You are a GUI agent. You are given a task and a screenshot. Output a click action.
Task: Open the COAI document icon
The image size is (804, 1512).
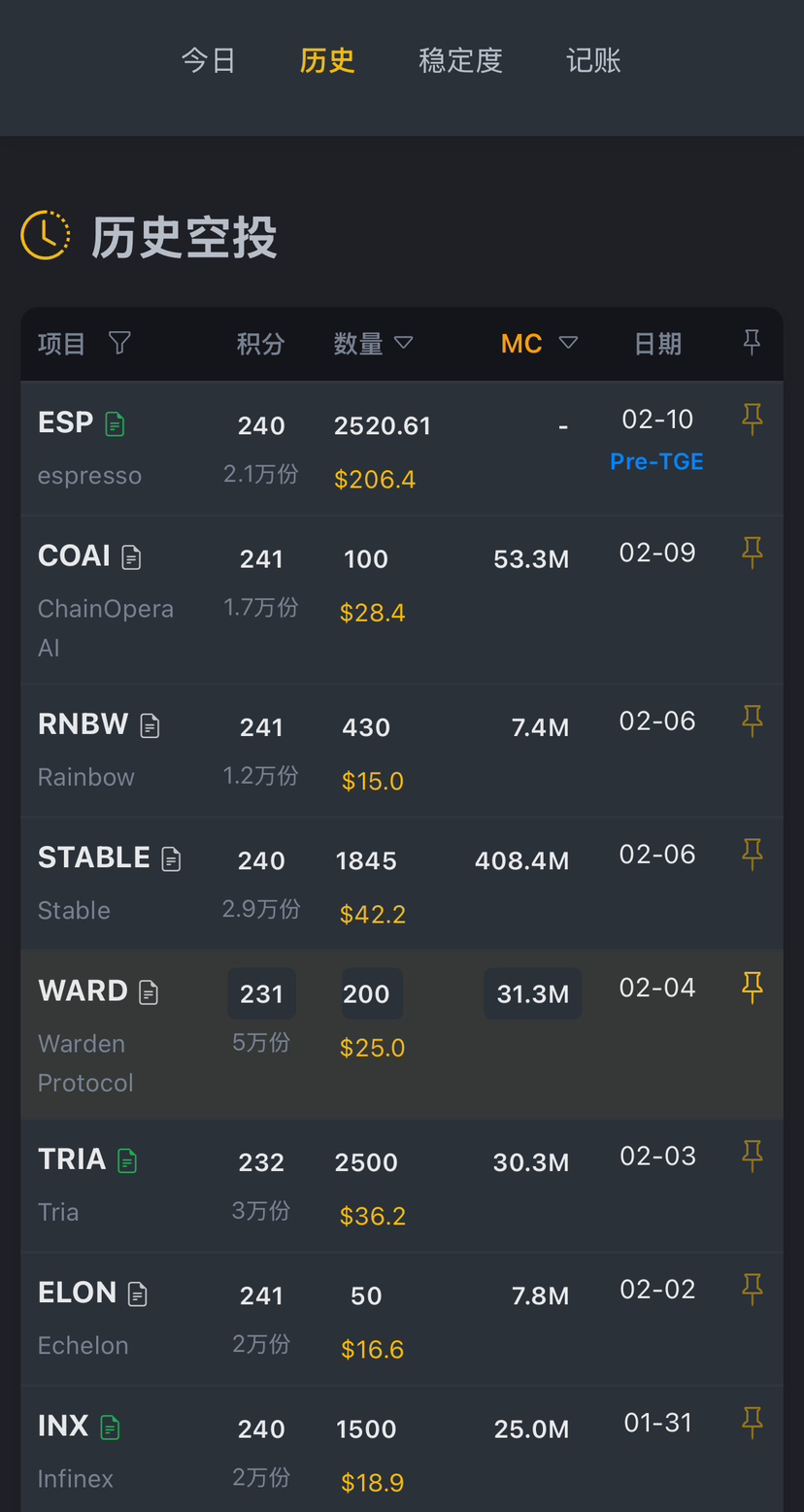pos(131,557)
